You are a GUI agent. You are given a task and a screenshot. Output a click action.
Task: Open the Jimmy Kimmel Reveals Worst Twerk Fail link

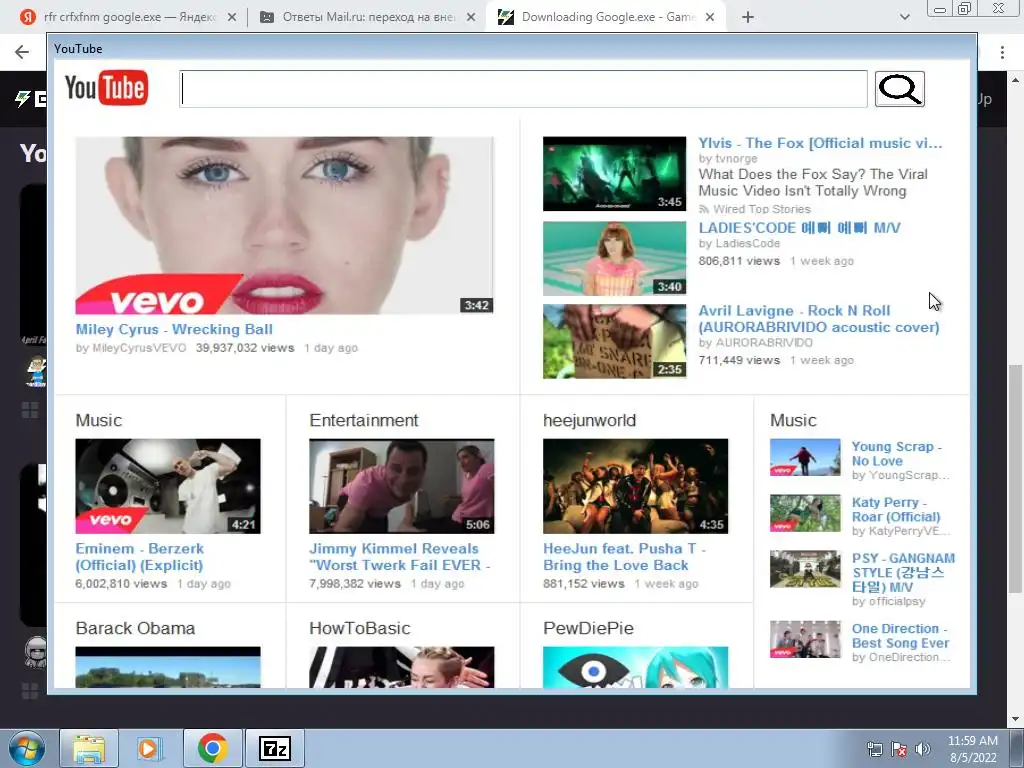(x=399, y=557)
